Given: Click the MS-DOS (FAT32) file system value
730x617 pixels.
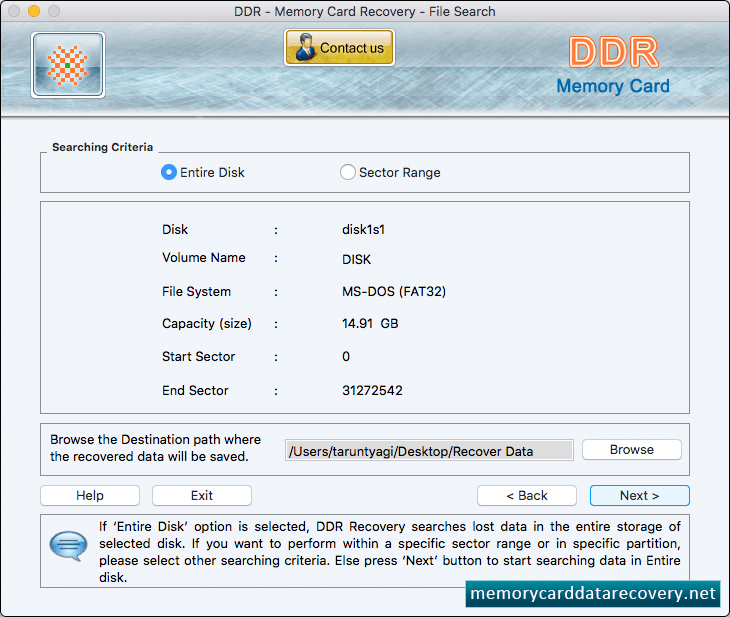Looking at the screenshot, I should coord(394,292).
